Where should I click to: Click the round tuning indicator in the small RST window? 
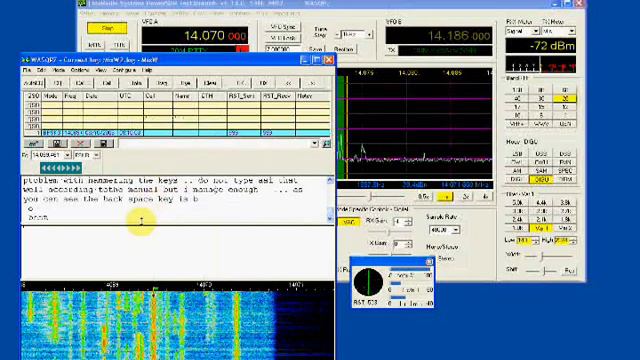click(368, 282)
